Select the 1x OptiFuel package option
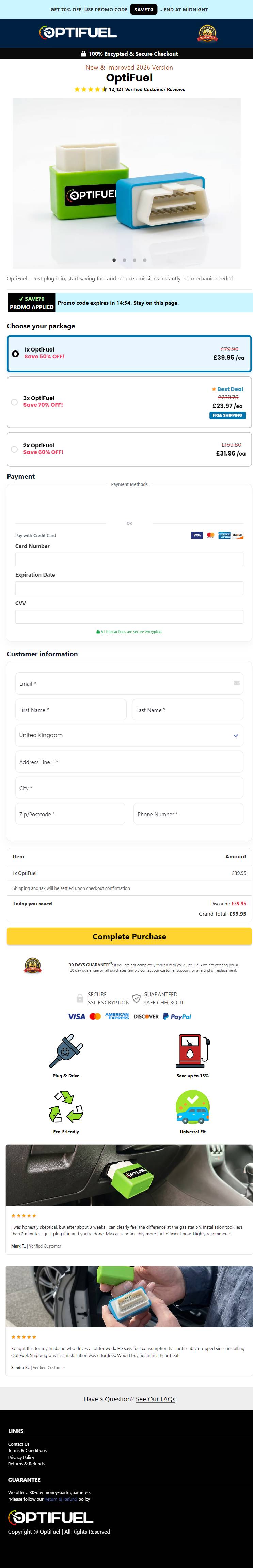Screen dimensions: 253x1568 (x=15, y=354)
